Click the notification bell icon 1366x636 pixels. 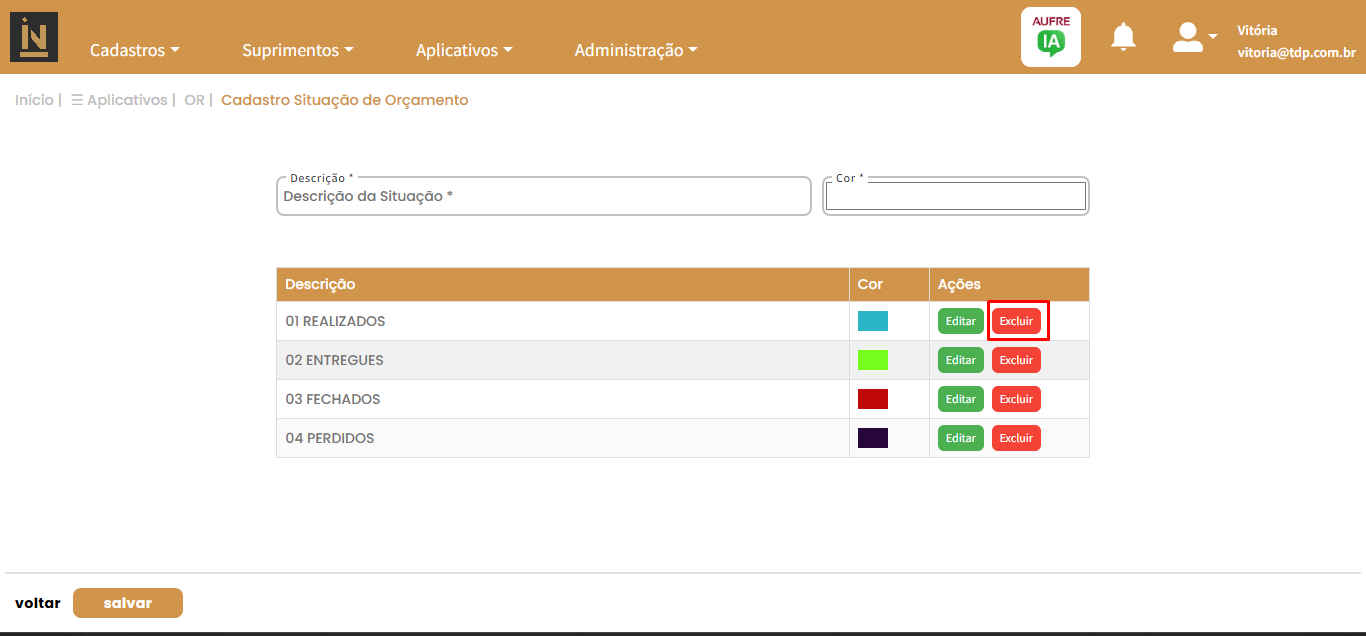[x=1123, y=37]
